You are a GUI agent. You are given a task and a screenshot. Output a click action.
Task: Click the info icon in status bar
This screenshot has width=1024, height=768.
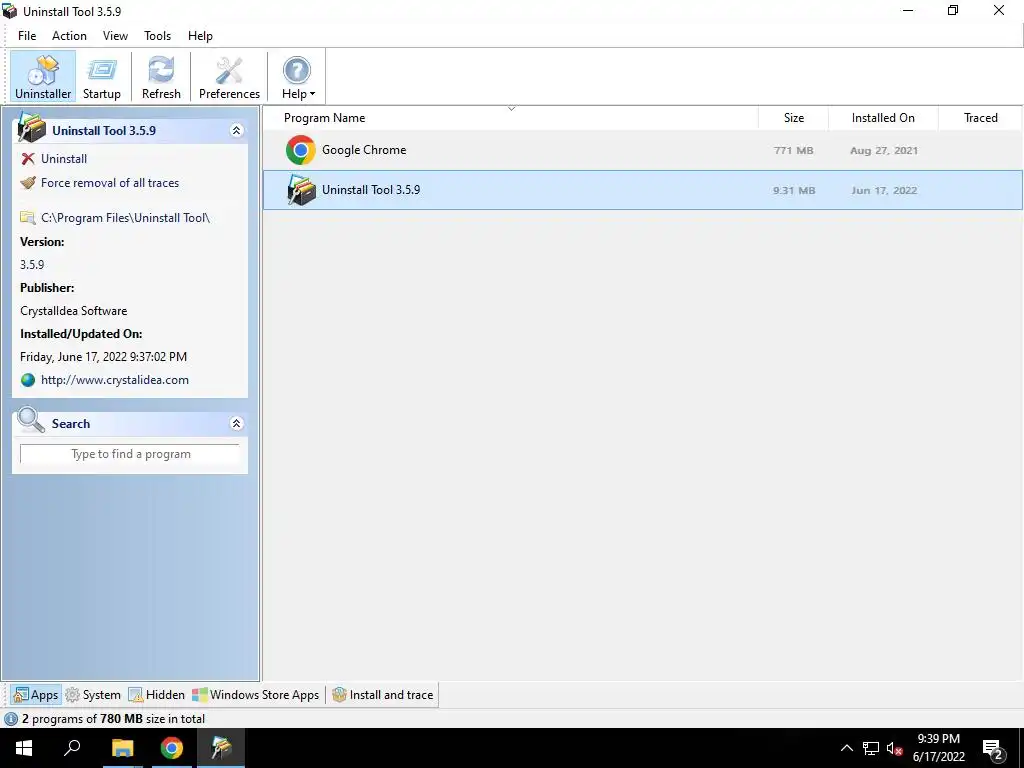pyautogui.click(x=11, y=719)
